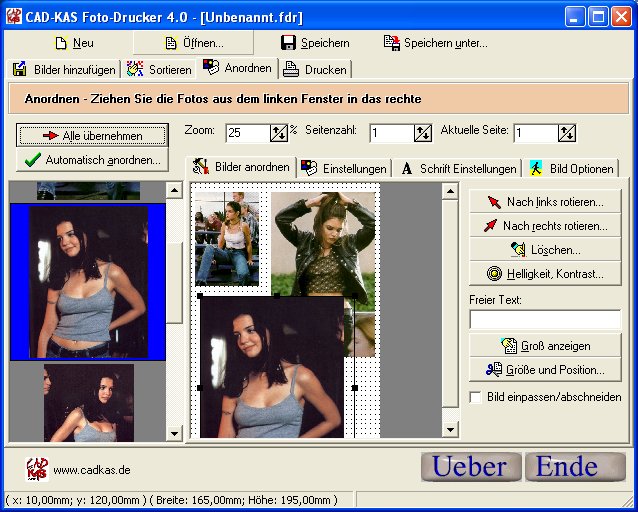Click Groß anzeigen to enlarge view
The height and width of the screenshot is (512, 638).
tap(546, 346)
